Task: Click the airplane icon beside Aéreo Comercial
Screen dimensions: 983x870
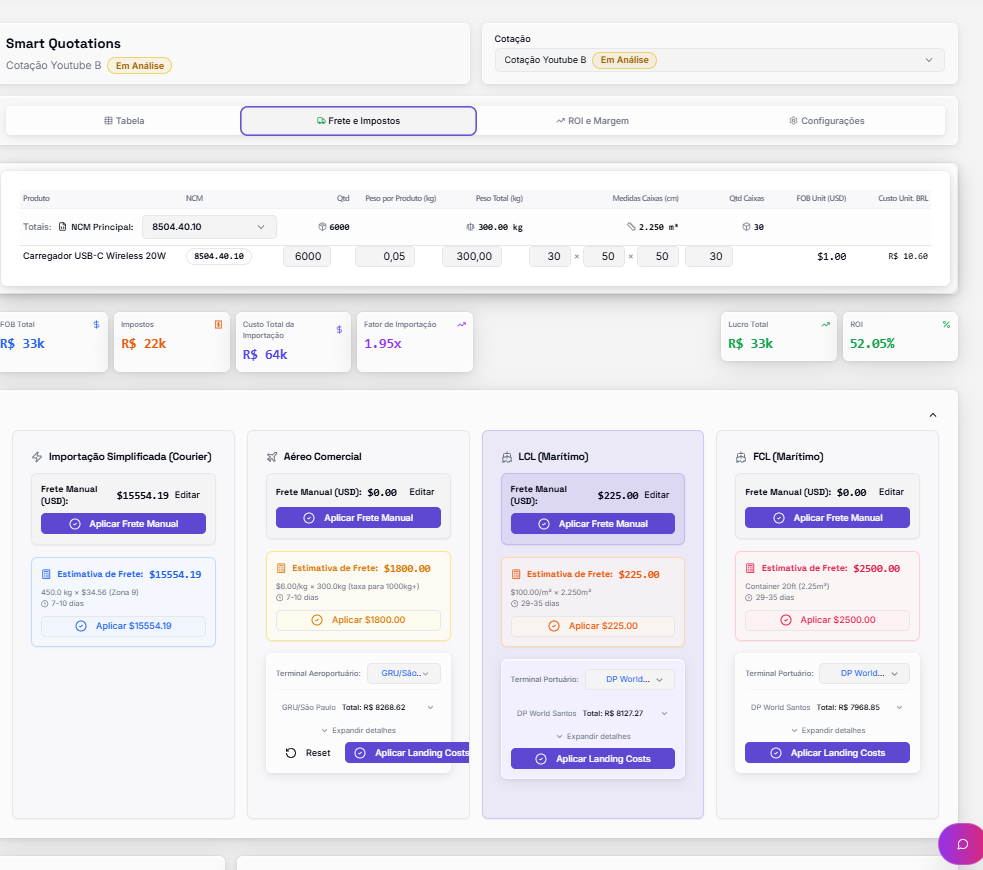Action: click(x=271, y=457)
